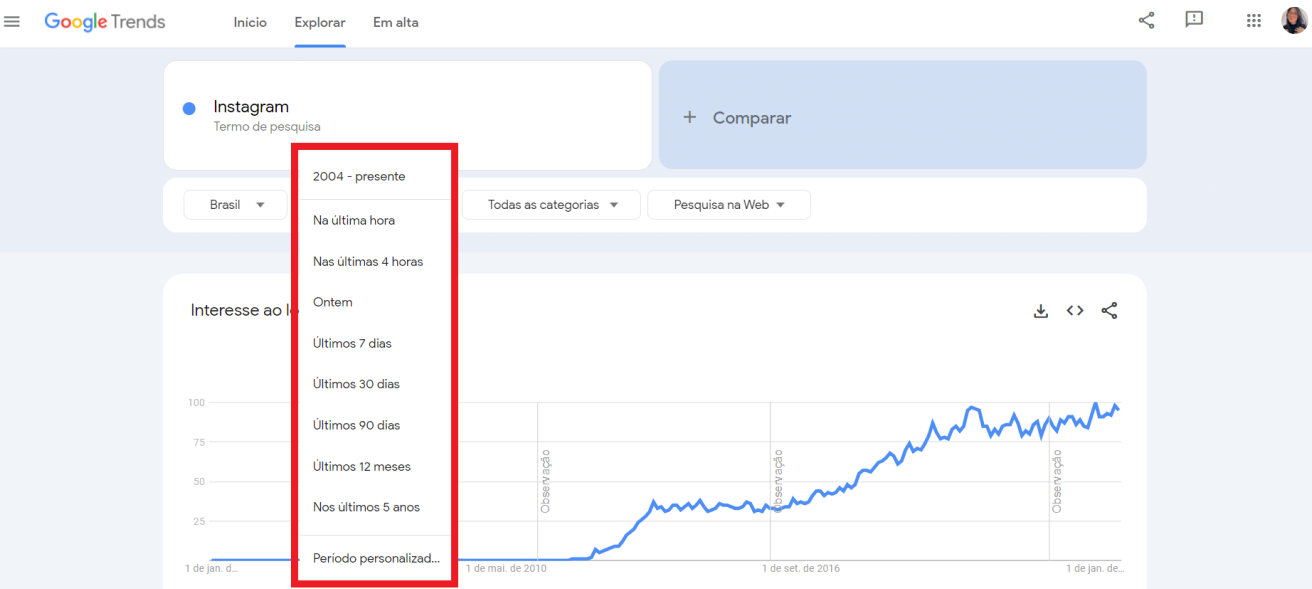Choose Ontem from the time menu

[x=374, y=302]
